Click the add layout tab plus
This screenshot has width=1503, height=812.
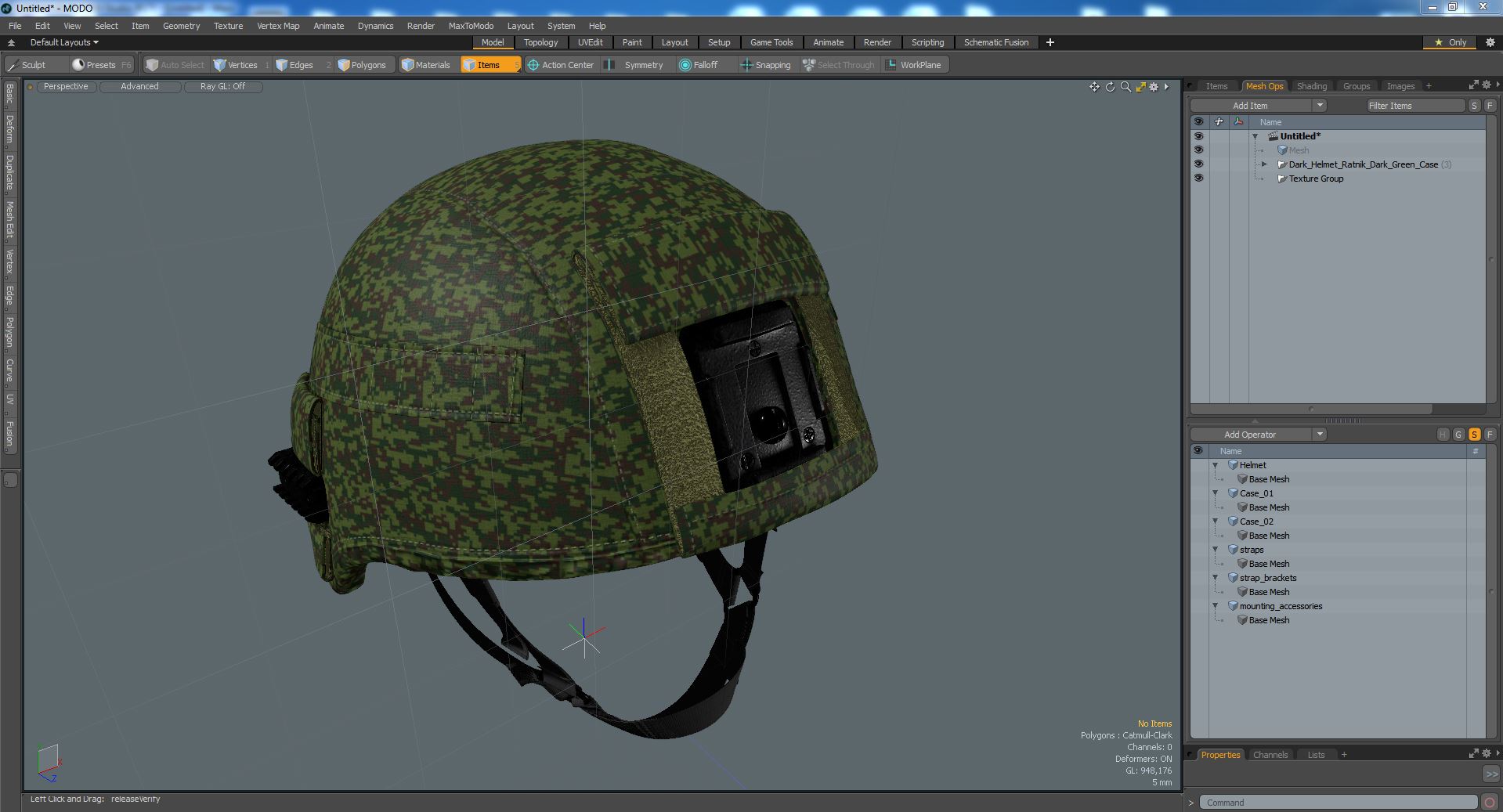pyautogui.click(x=1050, y=42)
